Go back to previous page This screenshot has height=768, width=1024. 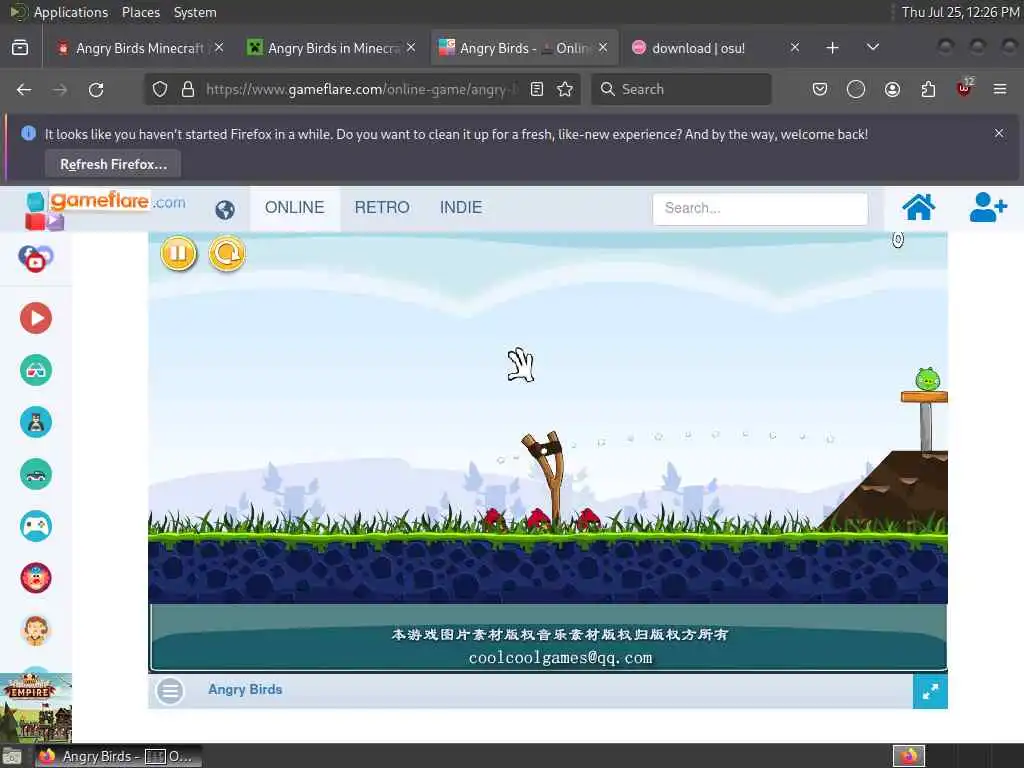24,89
